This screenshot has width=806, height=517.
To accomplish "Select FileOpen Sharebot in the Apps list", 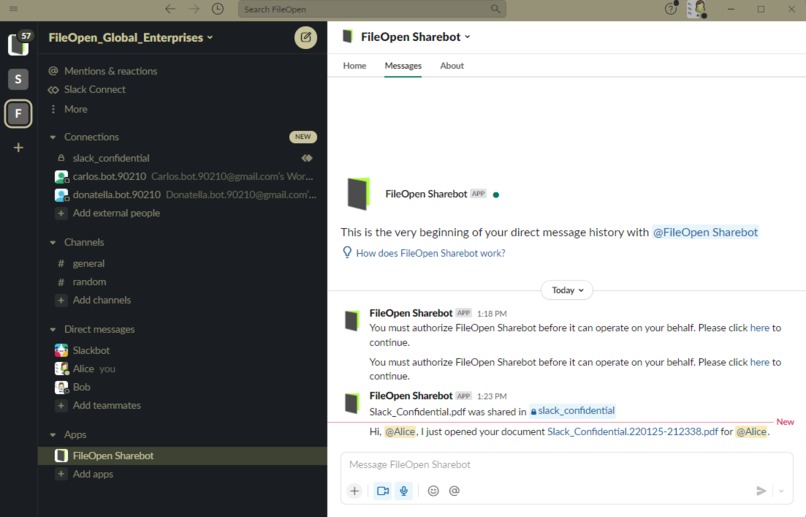I will tap(182, 456).
